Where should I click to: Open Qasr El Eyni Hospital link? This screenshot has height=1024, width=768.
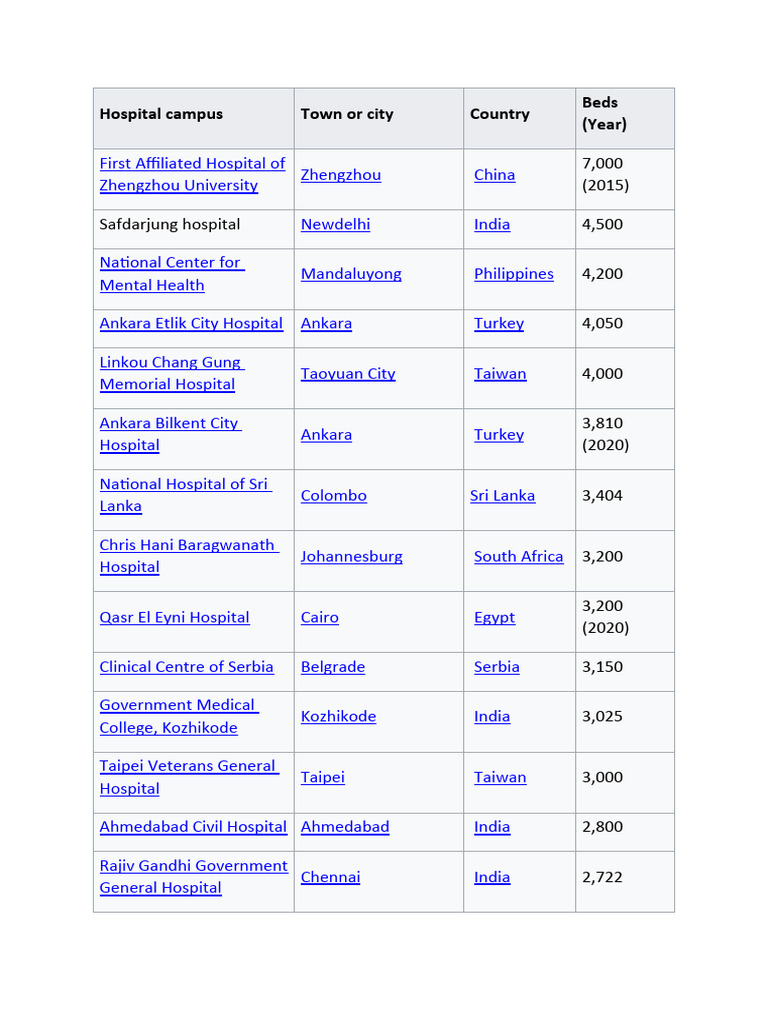(174, 618)
